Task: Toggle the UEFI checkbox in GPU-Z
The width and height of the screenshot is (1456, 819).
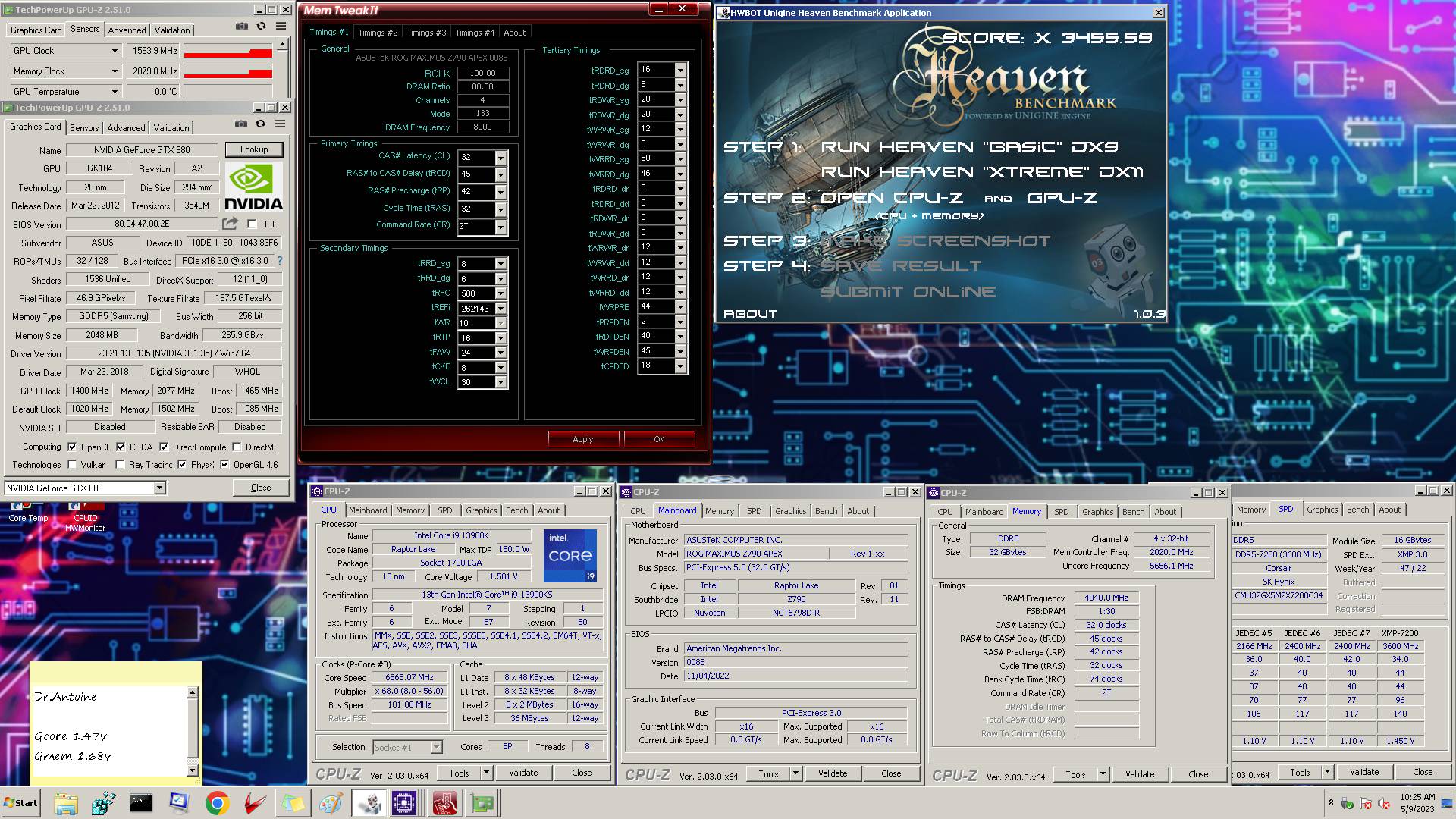Action: pyautogui.click(x=252, y=224)
